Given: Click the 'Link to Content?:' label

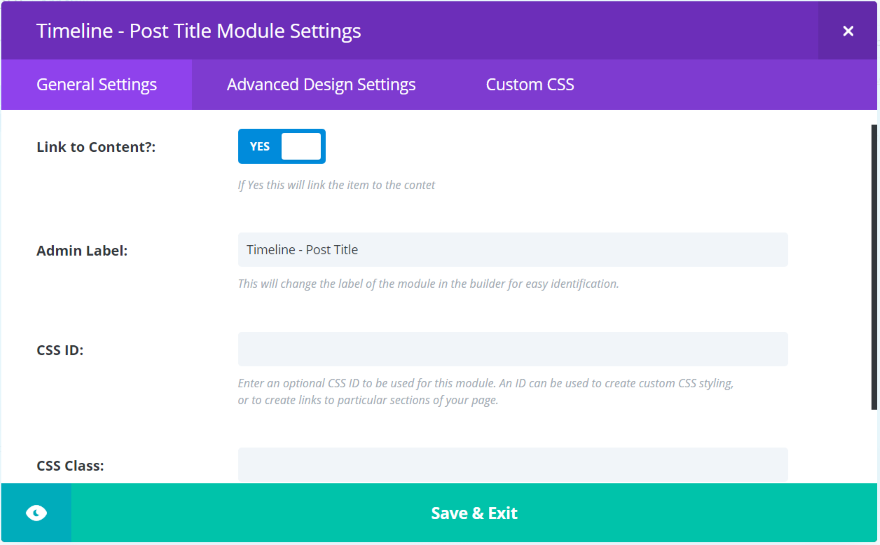Looking at the screenshot, I should [x=96, y=147].
